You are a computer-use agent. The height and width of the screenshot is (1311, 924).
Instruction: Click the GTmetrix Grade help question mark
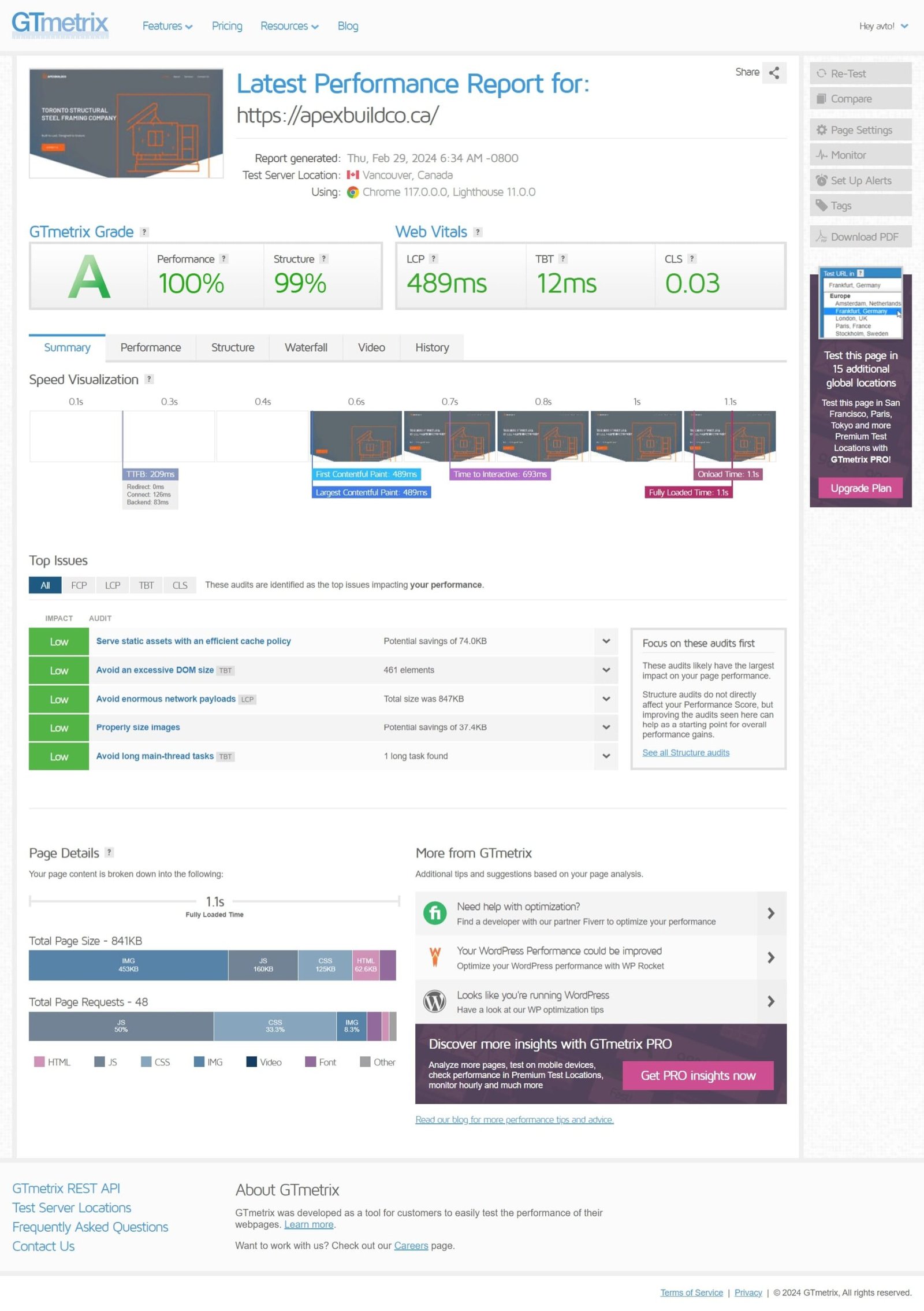(x=144, y=232)
